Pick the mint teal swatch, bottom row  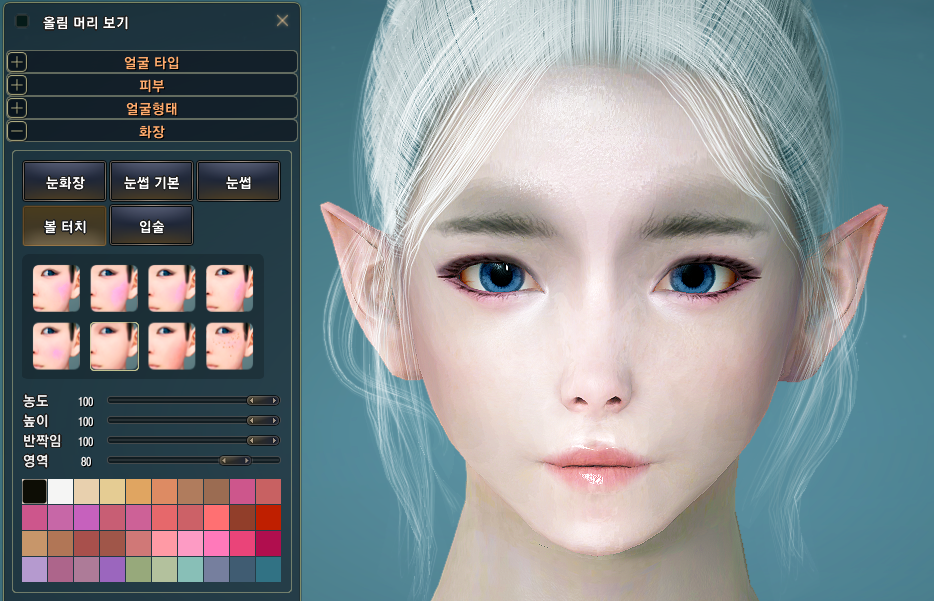click(190, 569)
